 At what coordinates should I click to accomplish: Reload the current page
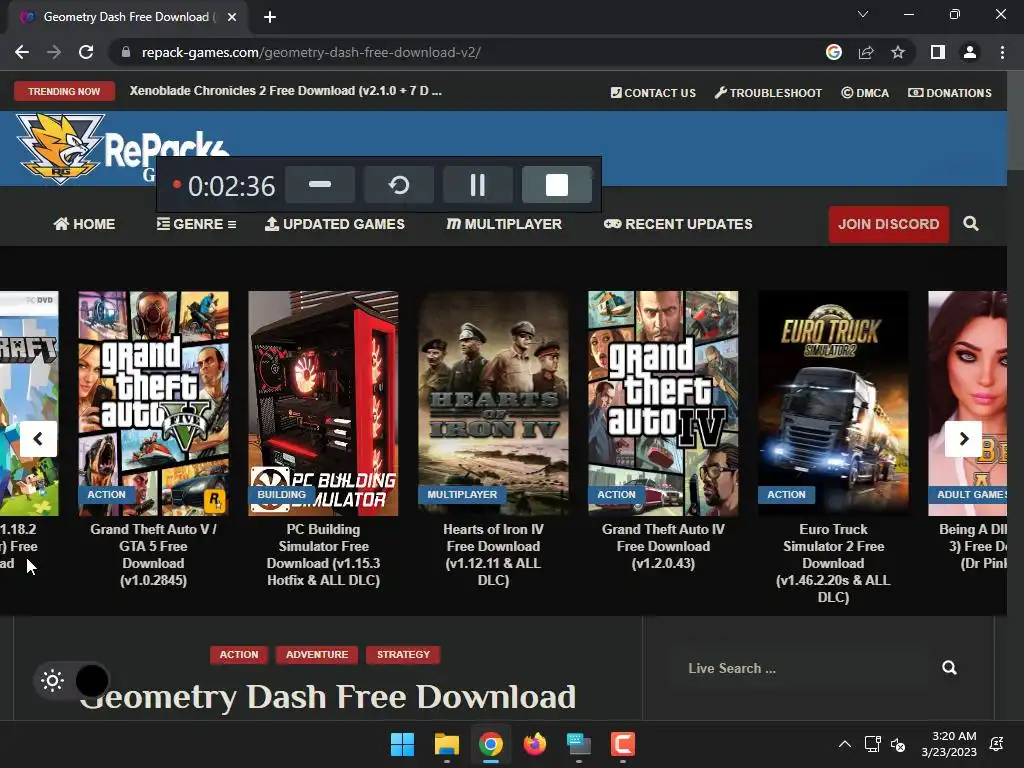(86, 52)
